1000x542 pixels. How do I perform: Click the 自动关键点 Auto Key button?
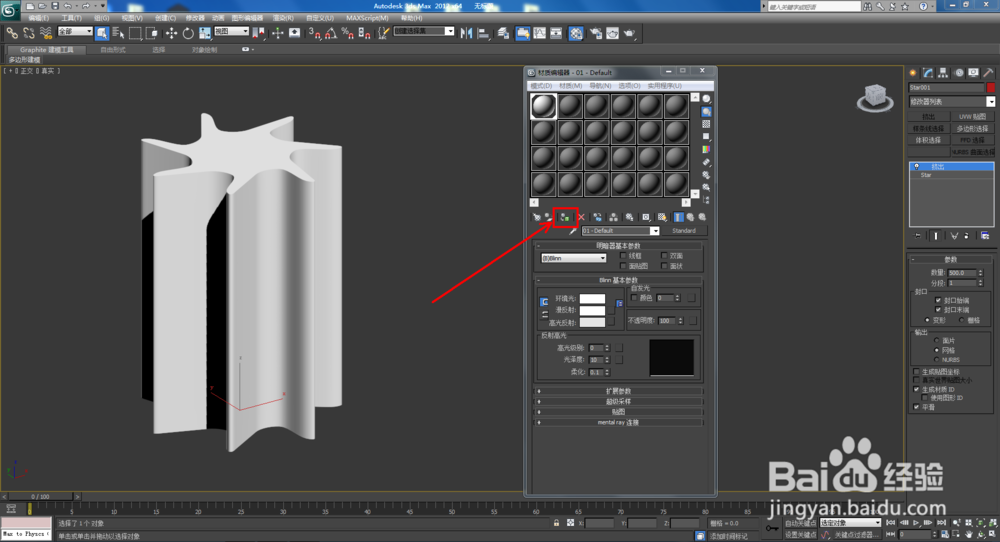(800, 523)
